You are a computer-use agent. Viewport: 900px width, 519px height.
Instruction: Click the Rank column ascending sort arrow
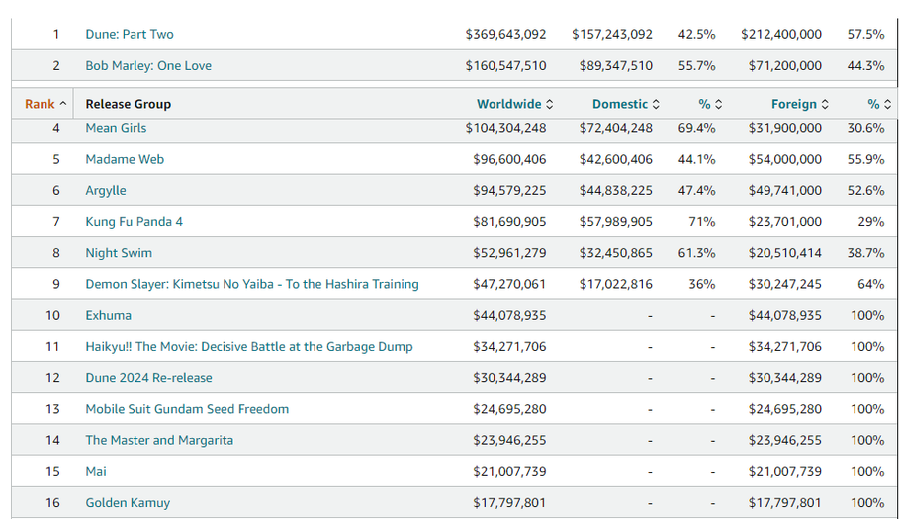[63, 104]
